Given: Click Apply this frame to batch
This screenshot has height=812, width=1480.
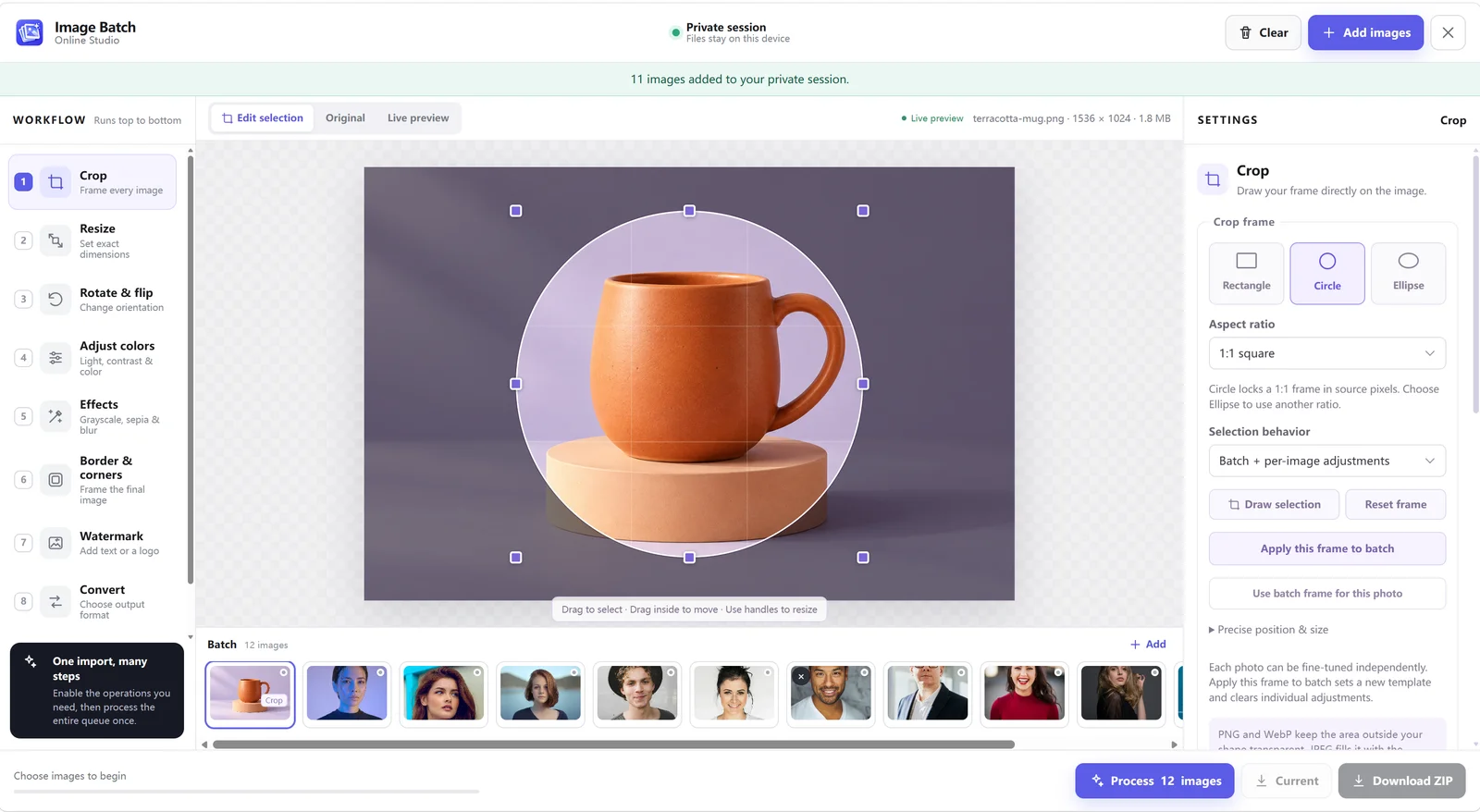Looking at the screenshot, I should (1327, 548).
